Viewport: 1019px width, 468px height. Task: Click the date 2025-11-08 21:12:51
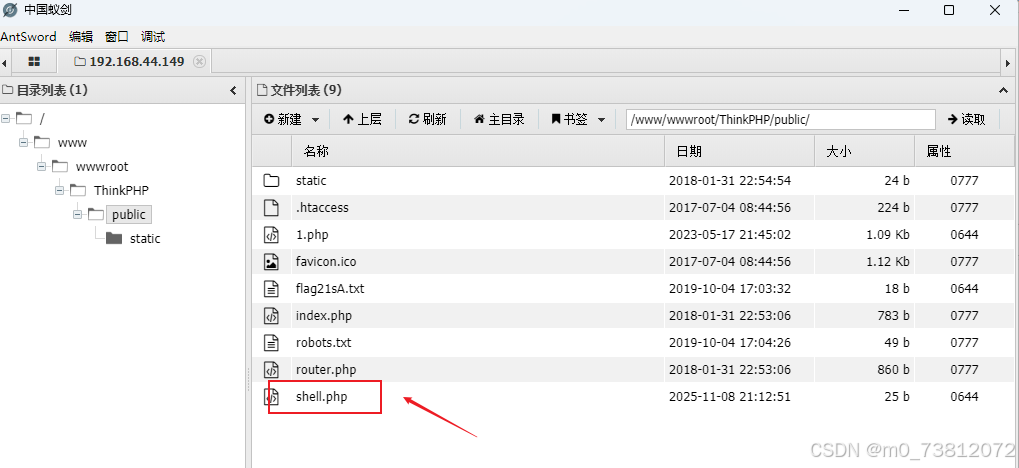pyautogui.click(x=730, y=396)
